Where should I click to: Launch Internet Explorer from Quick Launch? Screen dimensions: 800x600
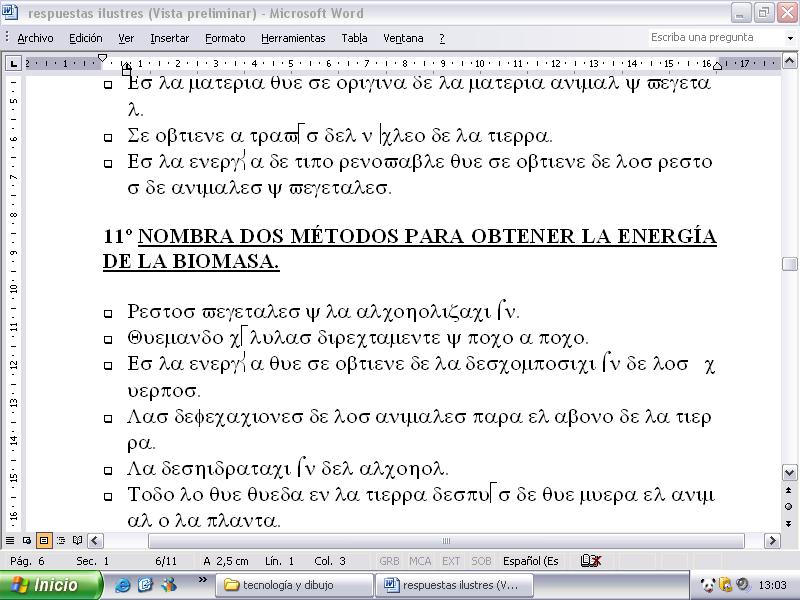122,585
